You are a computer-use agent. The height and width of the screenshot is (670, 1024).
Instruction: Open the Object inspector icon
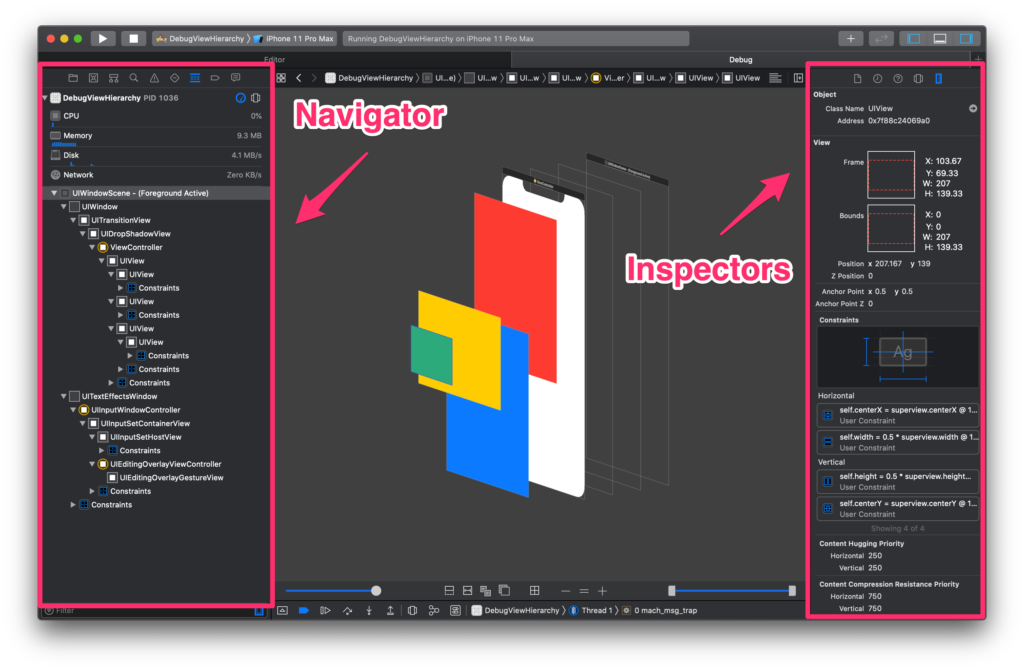[x=918, y=77]
